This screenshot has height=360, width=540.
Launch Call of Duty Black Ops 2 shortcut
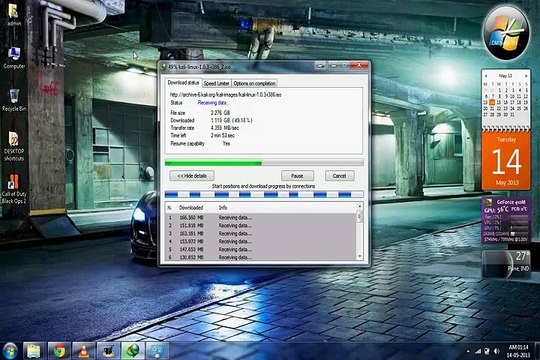[x=14, y=188]
